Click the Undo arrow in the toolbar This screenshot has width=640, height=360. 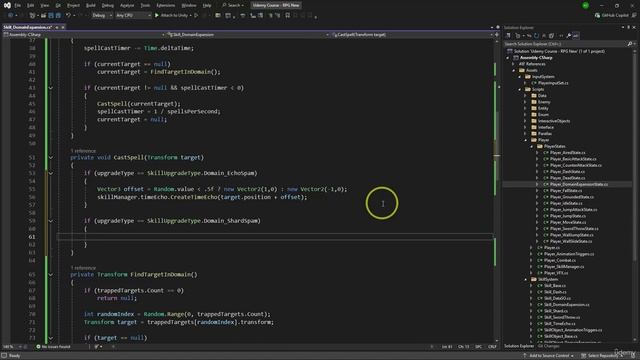pos(68,16)
